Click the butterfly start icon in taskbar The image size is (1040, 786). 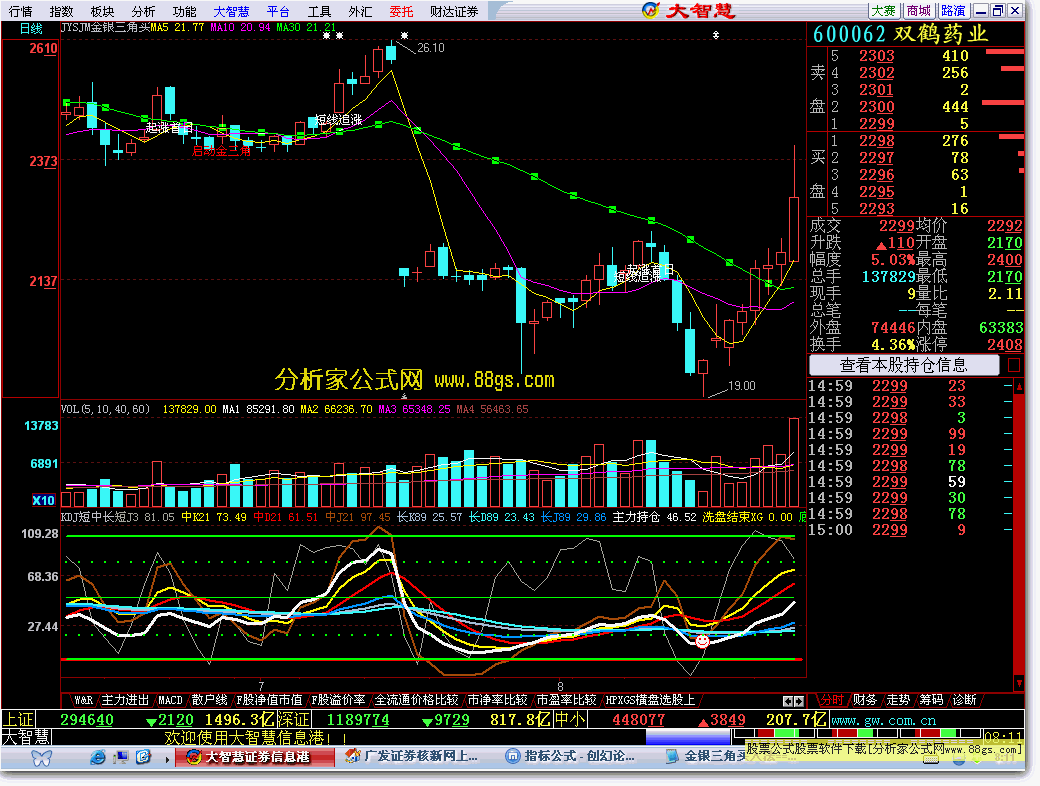click(41, 758)
